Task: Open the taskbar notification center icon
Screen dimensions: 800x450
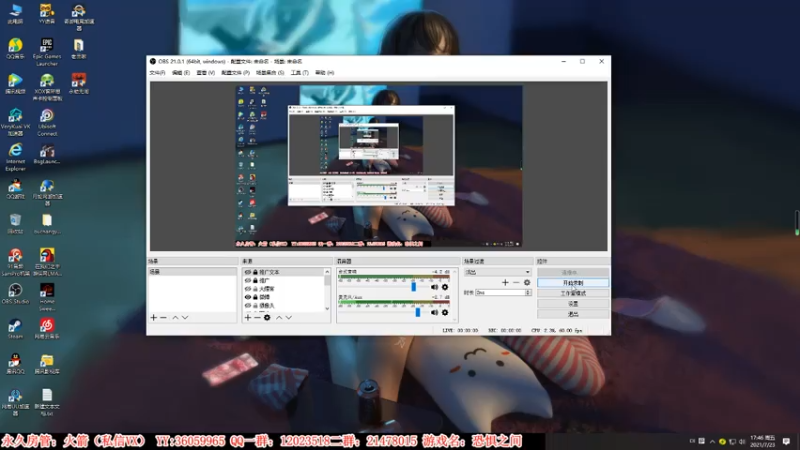Action: [786, 441]
